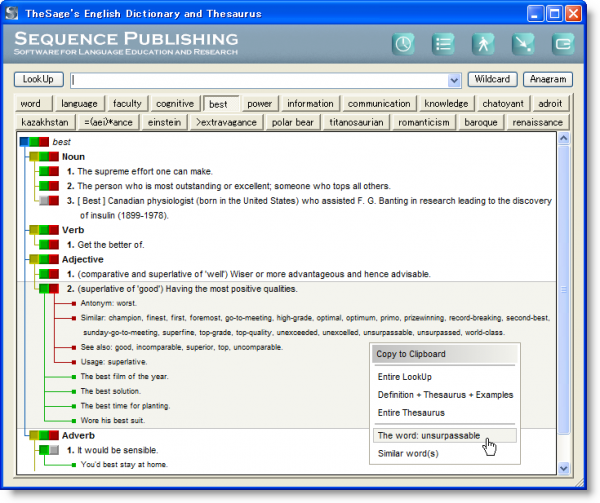Select the 'language' history tab

(79, 104)
